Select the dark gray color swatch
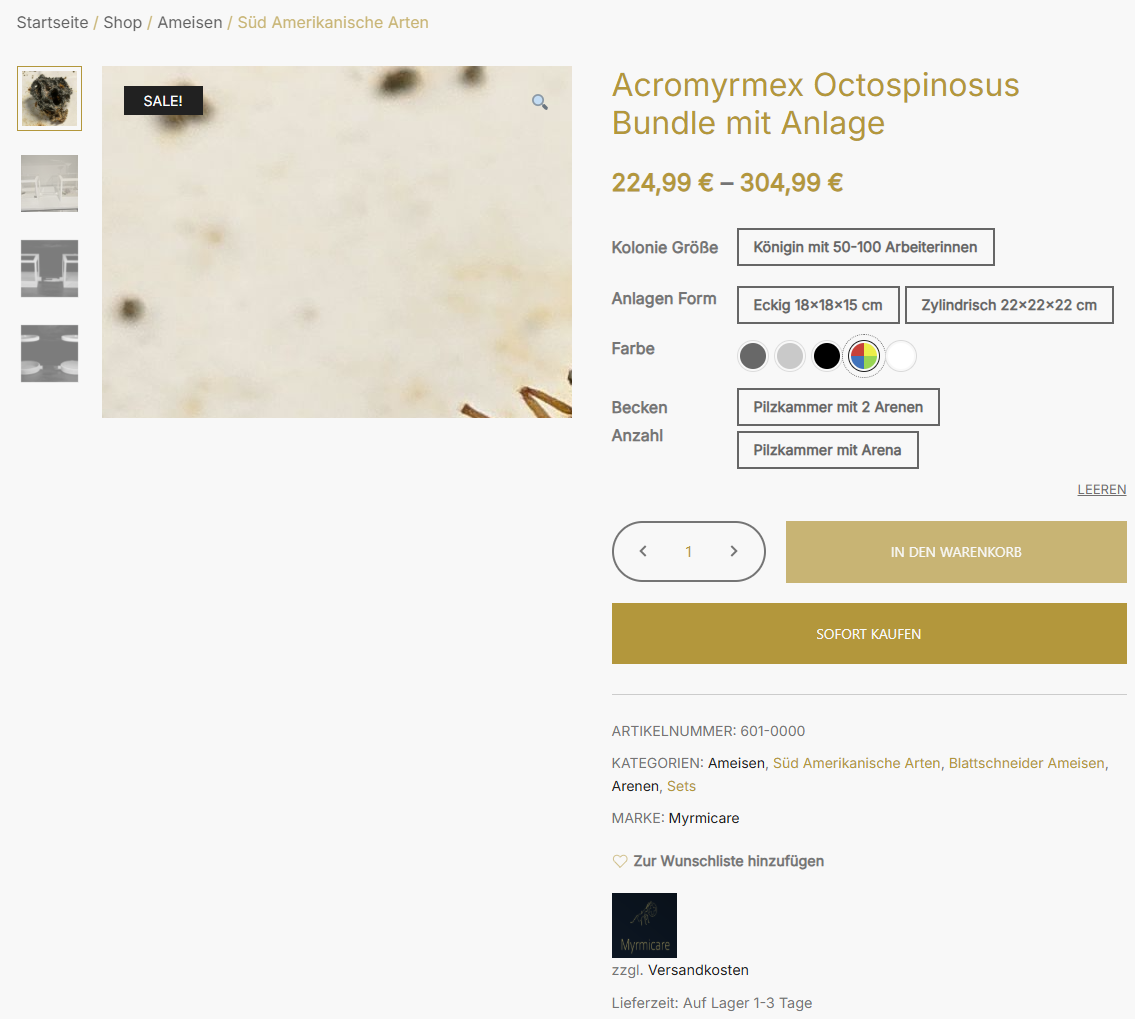1135x1019 pixels. pos(753,356)
